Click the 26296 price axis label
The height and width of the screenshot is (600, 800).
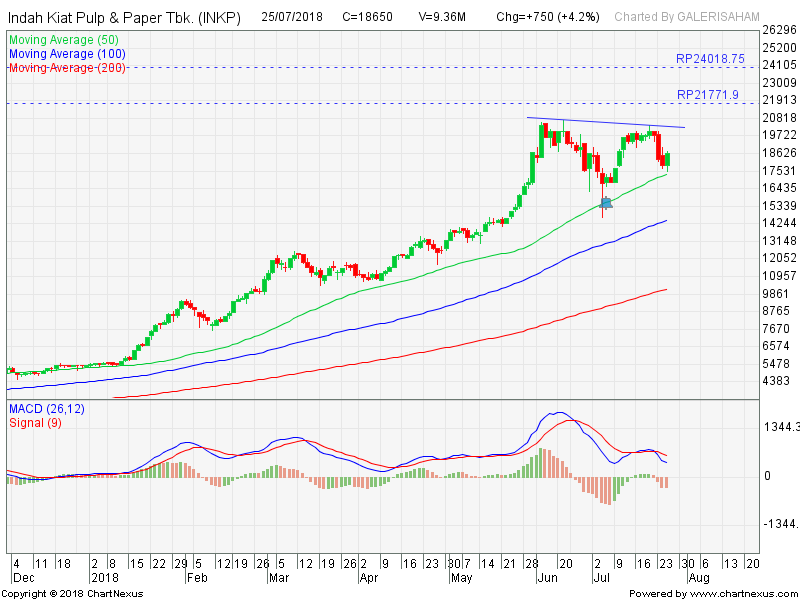click(778, 29)
